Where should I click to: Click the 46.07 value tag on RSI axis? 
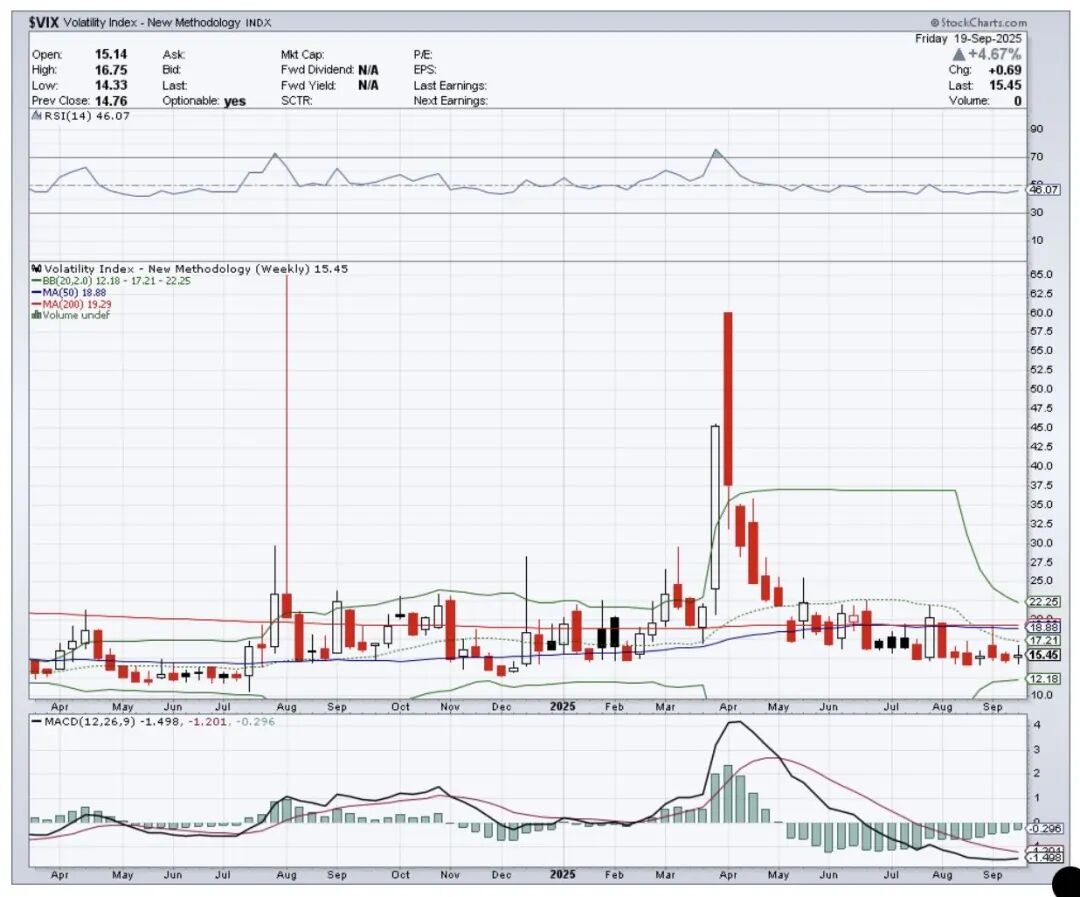click(1044, 189)
